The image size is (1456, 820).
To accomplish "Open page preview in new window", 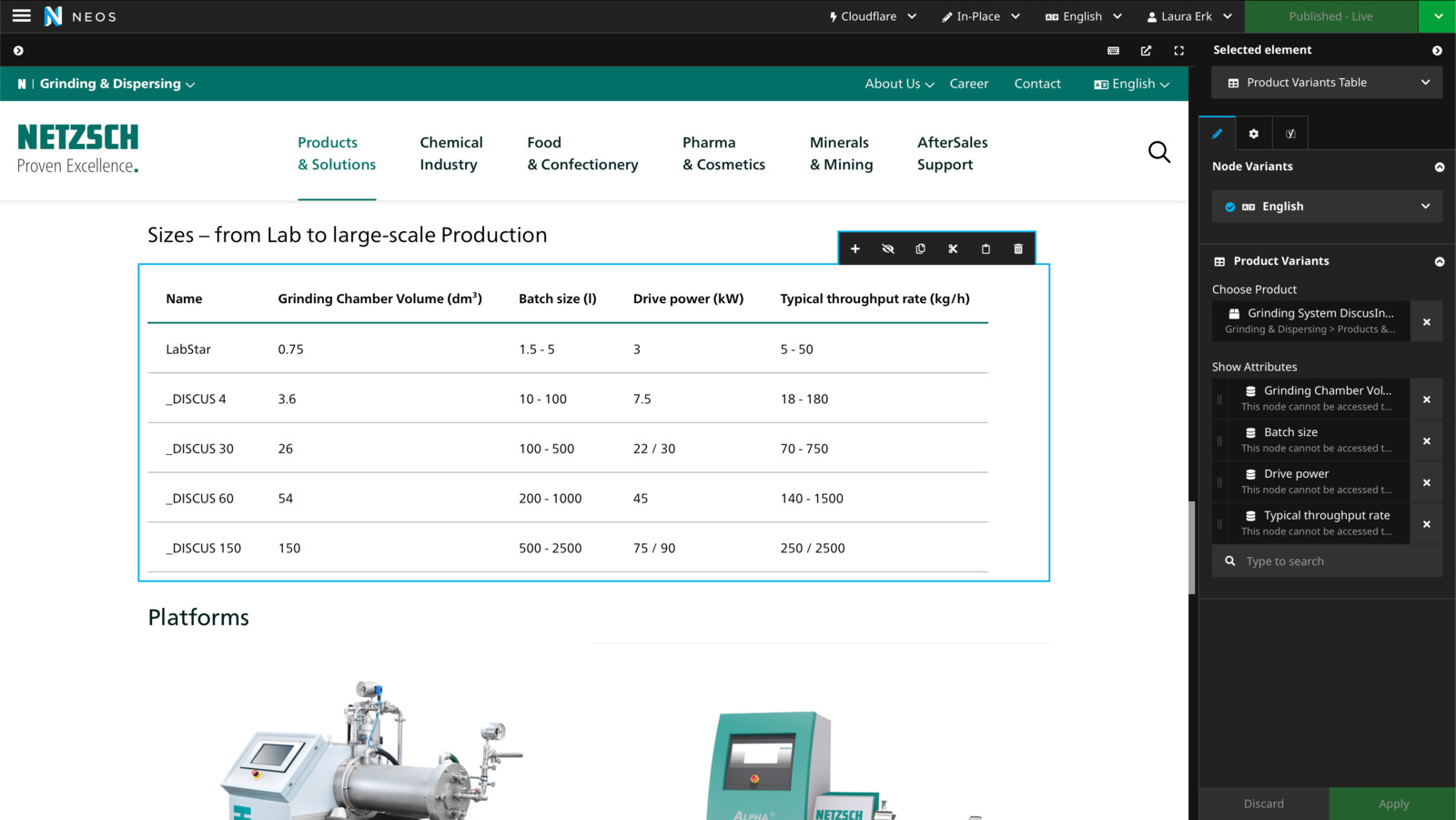I will (1146, 51).
